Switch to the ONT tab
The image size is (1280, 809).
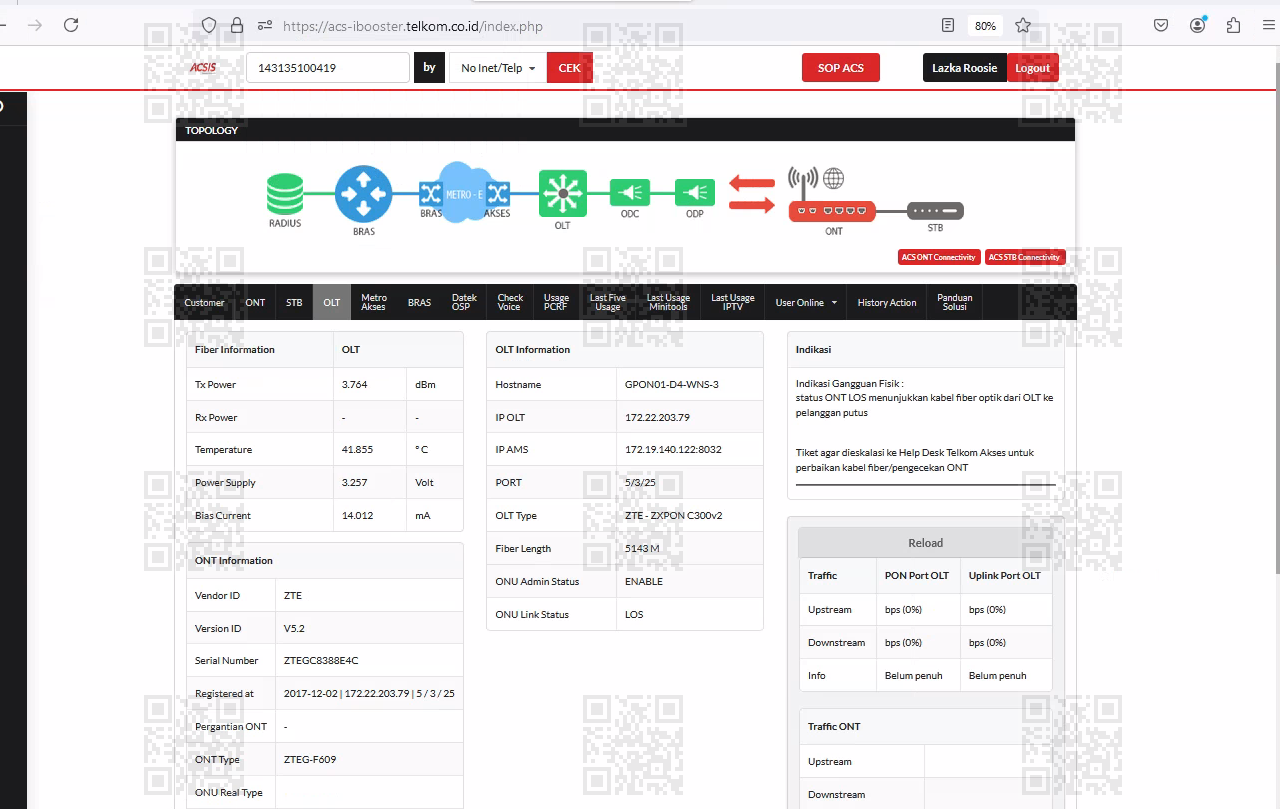[x=255, y=302]
